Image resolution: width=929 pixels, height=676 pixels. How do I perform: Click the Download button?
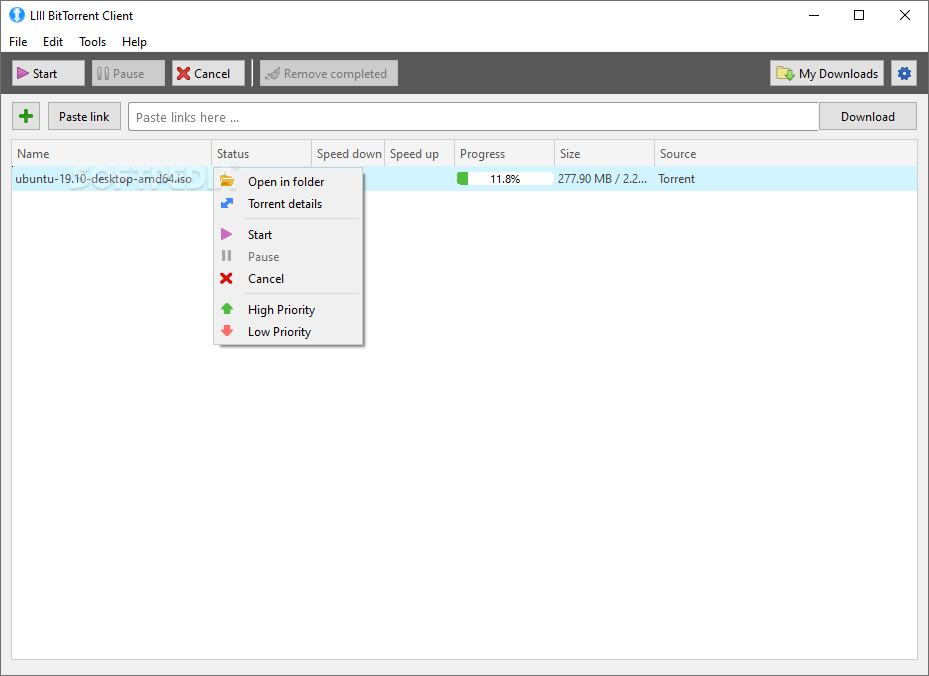[867, 117]
